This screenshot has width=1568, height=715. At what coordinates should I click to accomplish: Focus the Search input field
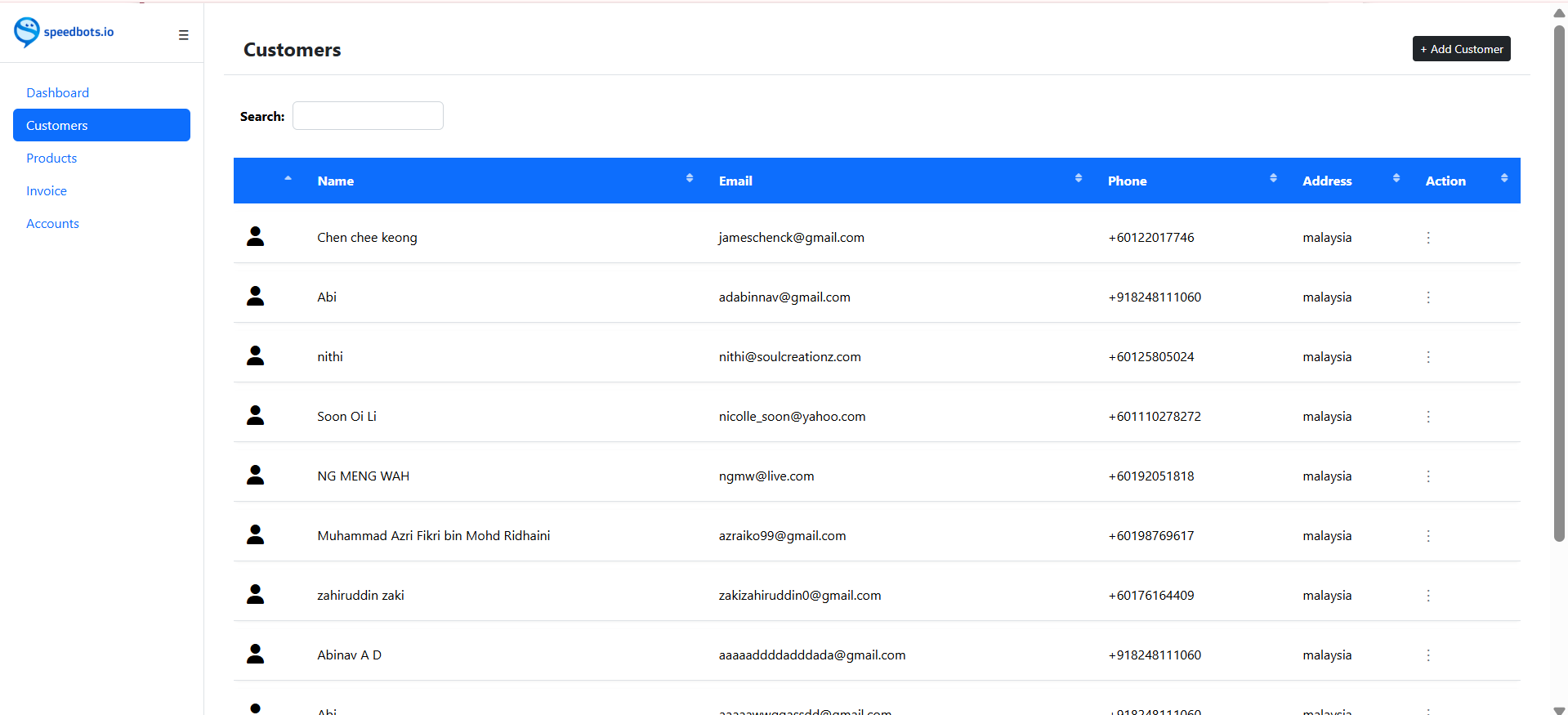(368, 116)
